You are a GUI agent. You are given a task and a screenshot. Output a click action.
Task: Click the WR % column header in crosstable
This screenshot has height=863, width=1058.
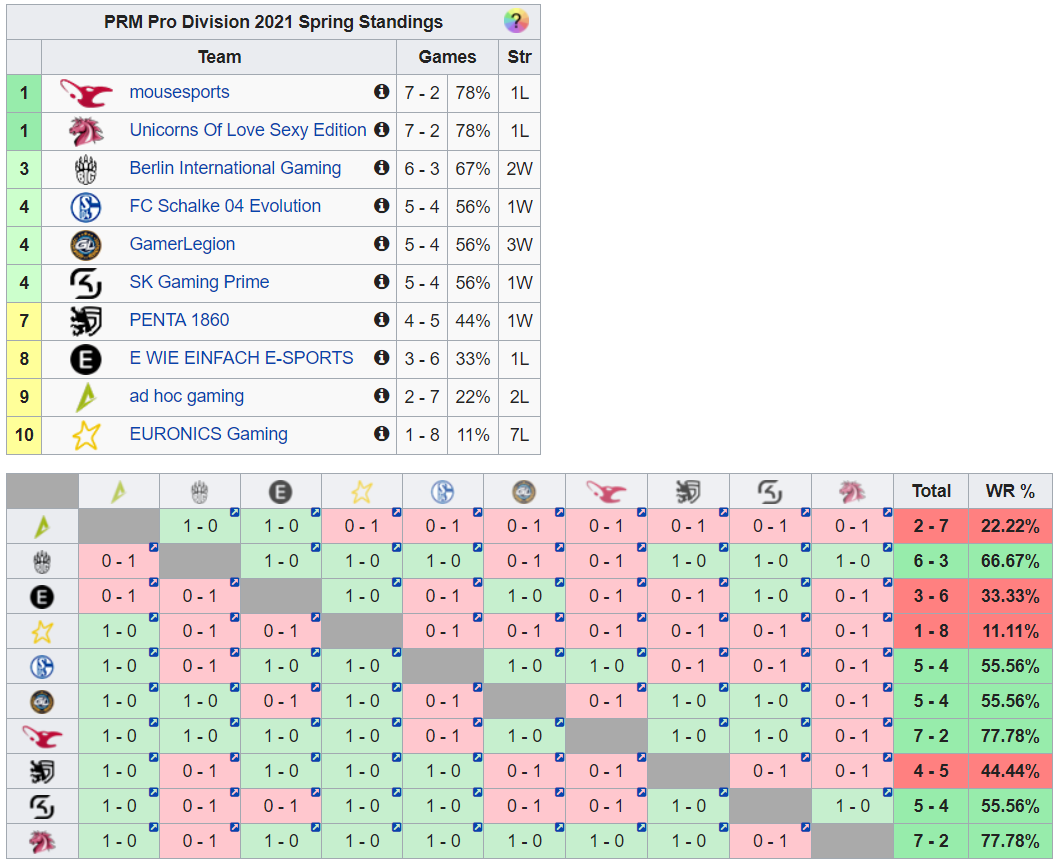click(x=1010, y=491)
